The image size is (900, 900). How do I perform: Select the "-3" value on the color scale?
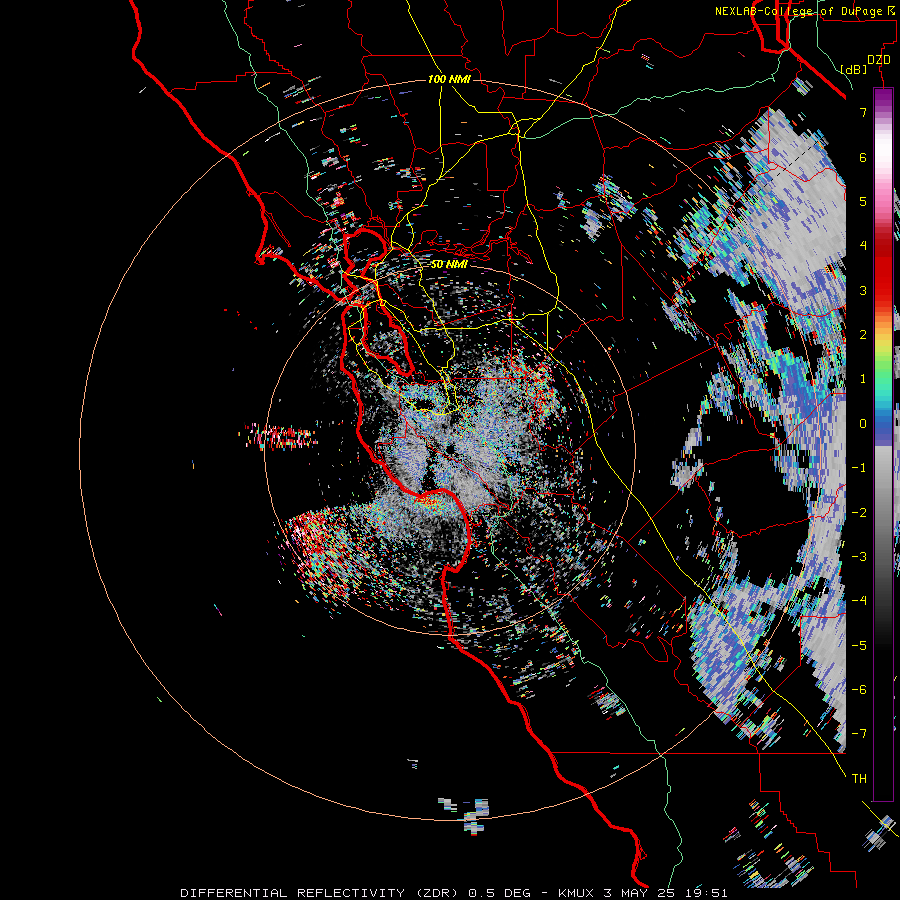point(859,556)
